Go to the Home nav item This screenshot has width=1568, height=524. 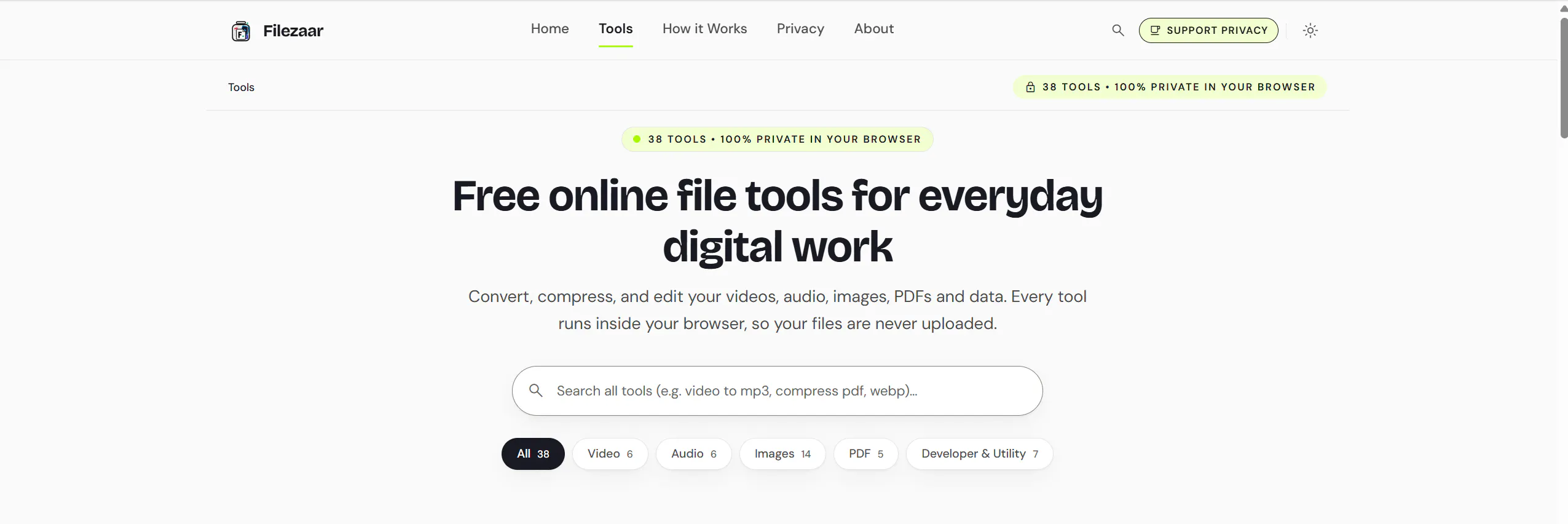pos(550,29)
